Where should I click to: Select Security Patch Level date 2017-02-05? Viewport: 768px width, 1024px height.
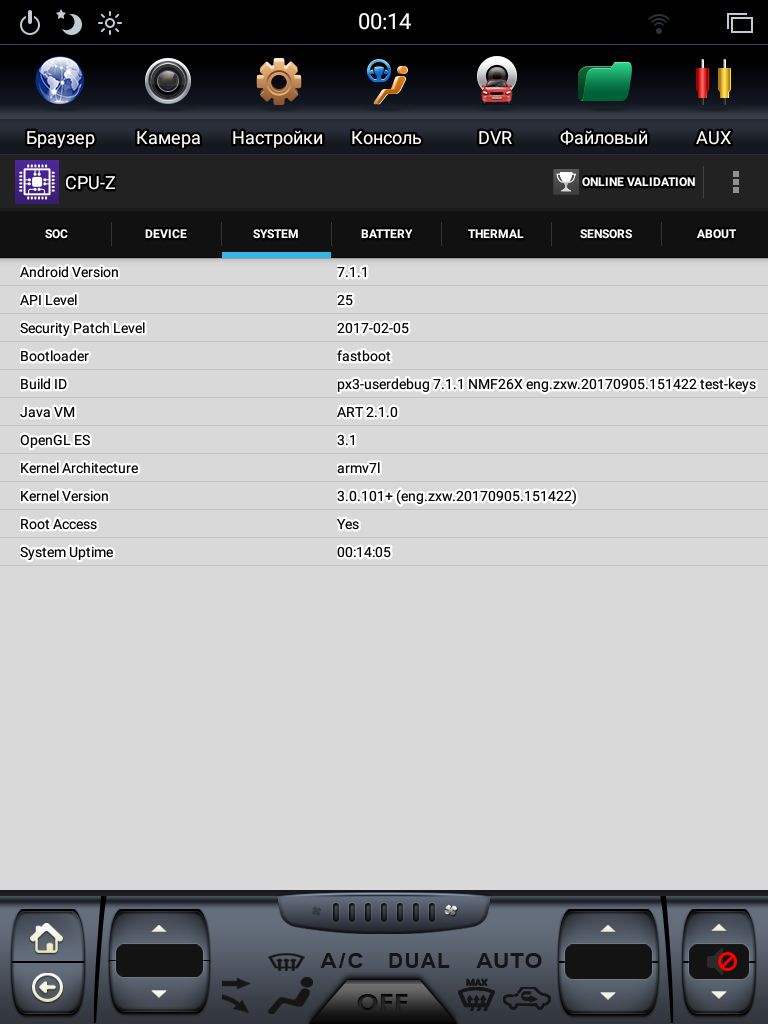pyautogui.click(x=373, y=328)
